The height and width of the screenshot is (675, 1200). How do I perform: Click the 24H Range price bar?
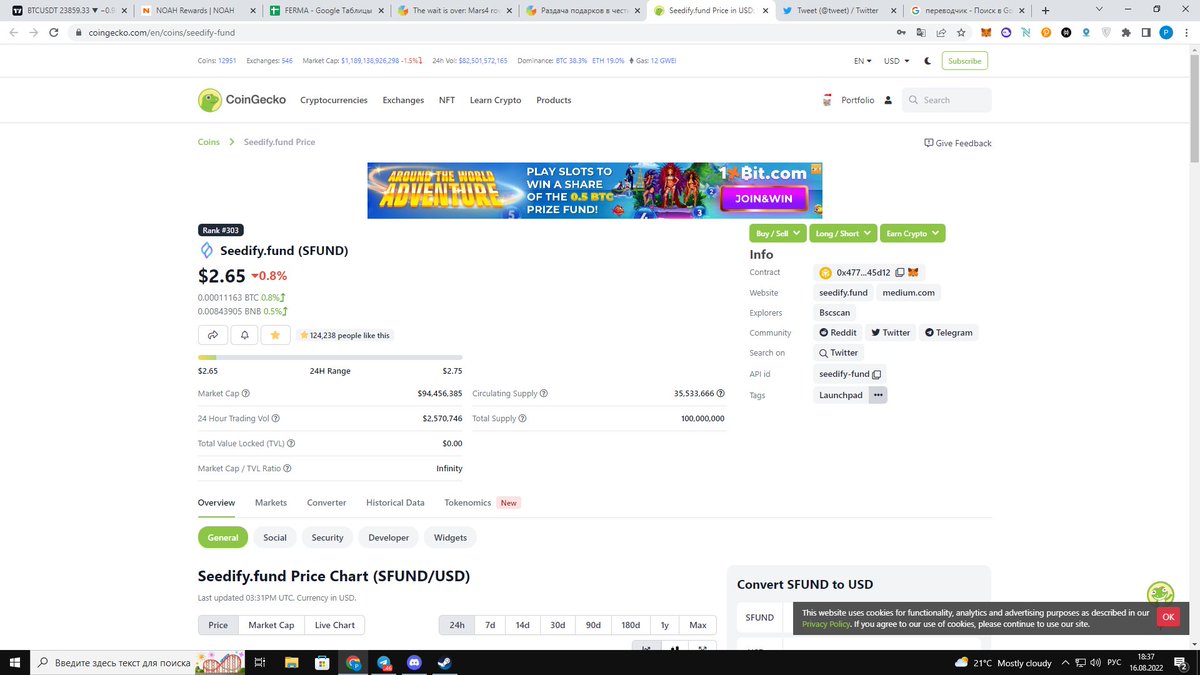point(330,357)
